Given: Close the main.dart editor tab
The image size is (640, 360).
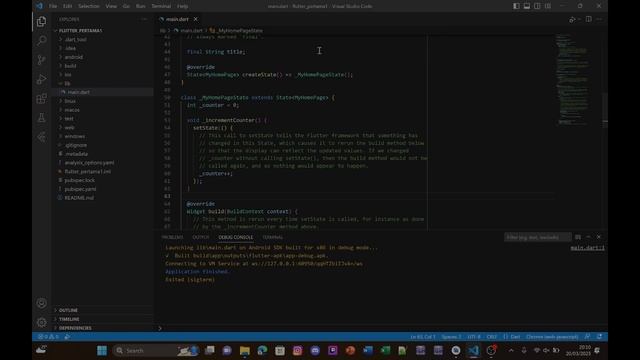Looking at the screenshot, I should pyautogui.click(x=196, y=19).
